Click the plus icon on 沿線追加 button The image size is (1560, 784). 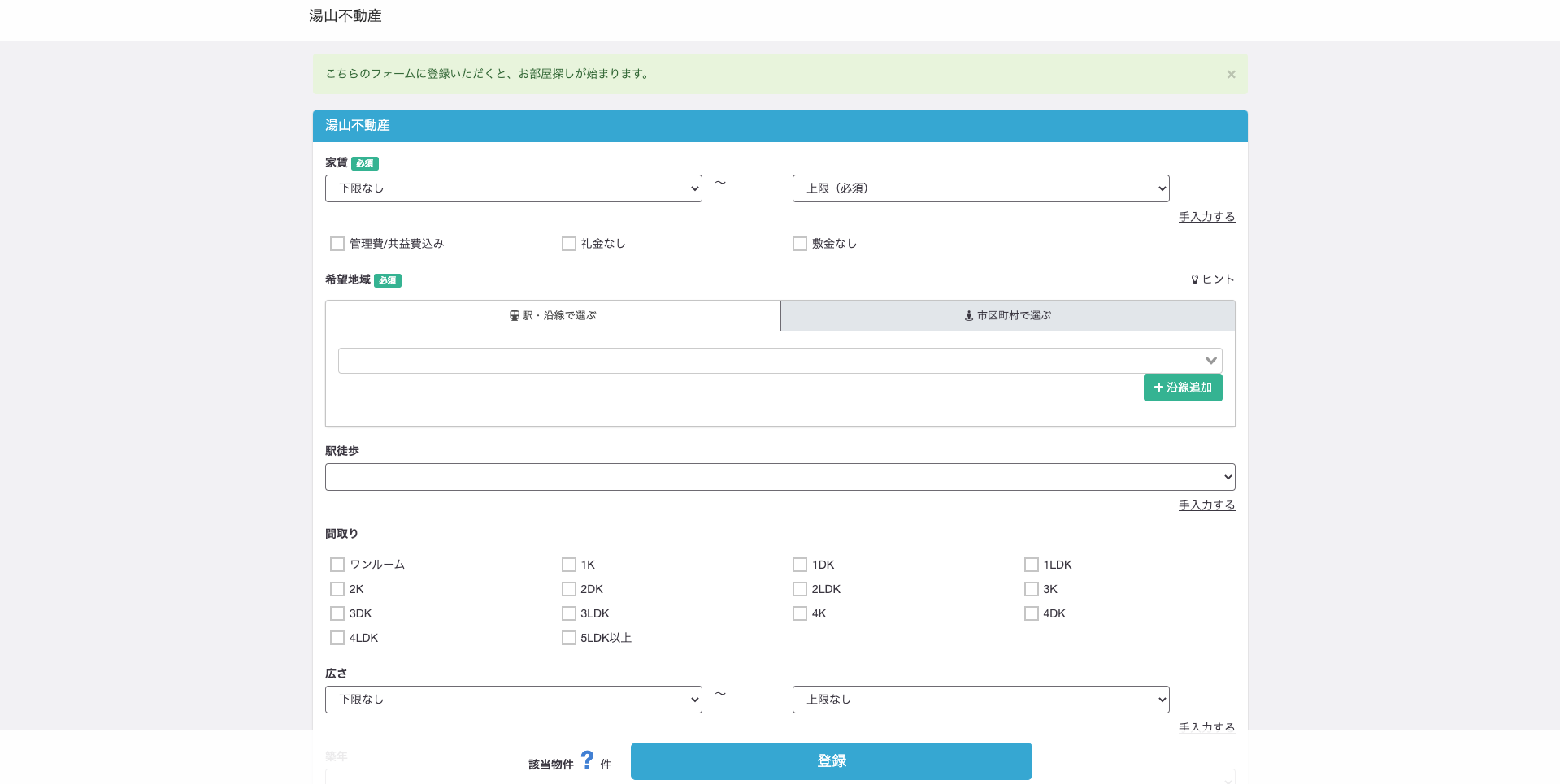point(1158,388)
